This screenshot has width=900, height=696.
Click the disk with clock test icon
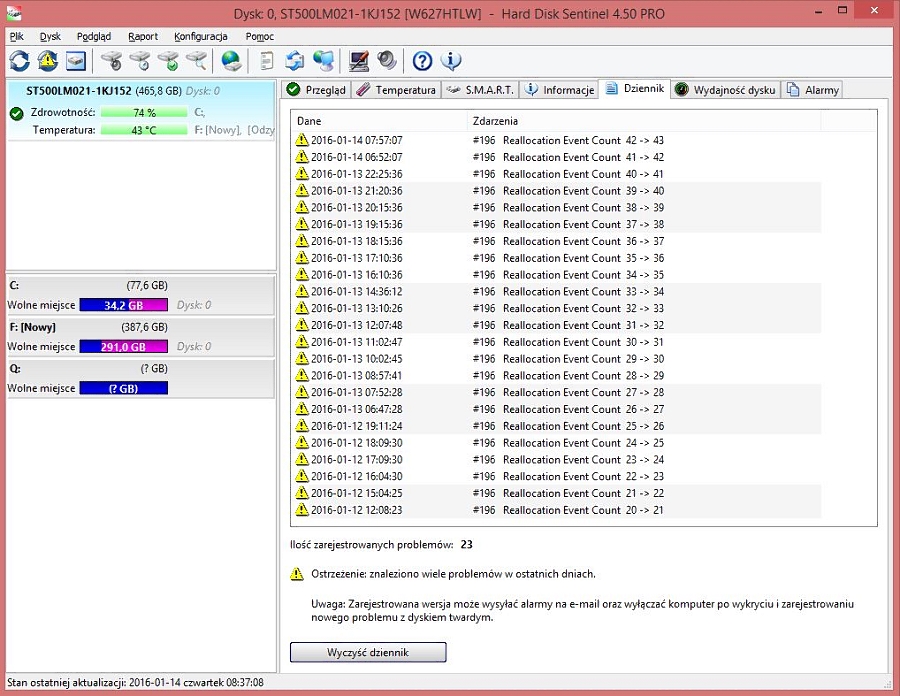pos(140,61)
